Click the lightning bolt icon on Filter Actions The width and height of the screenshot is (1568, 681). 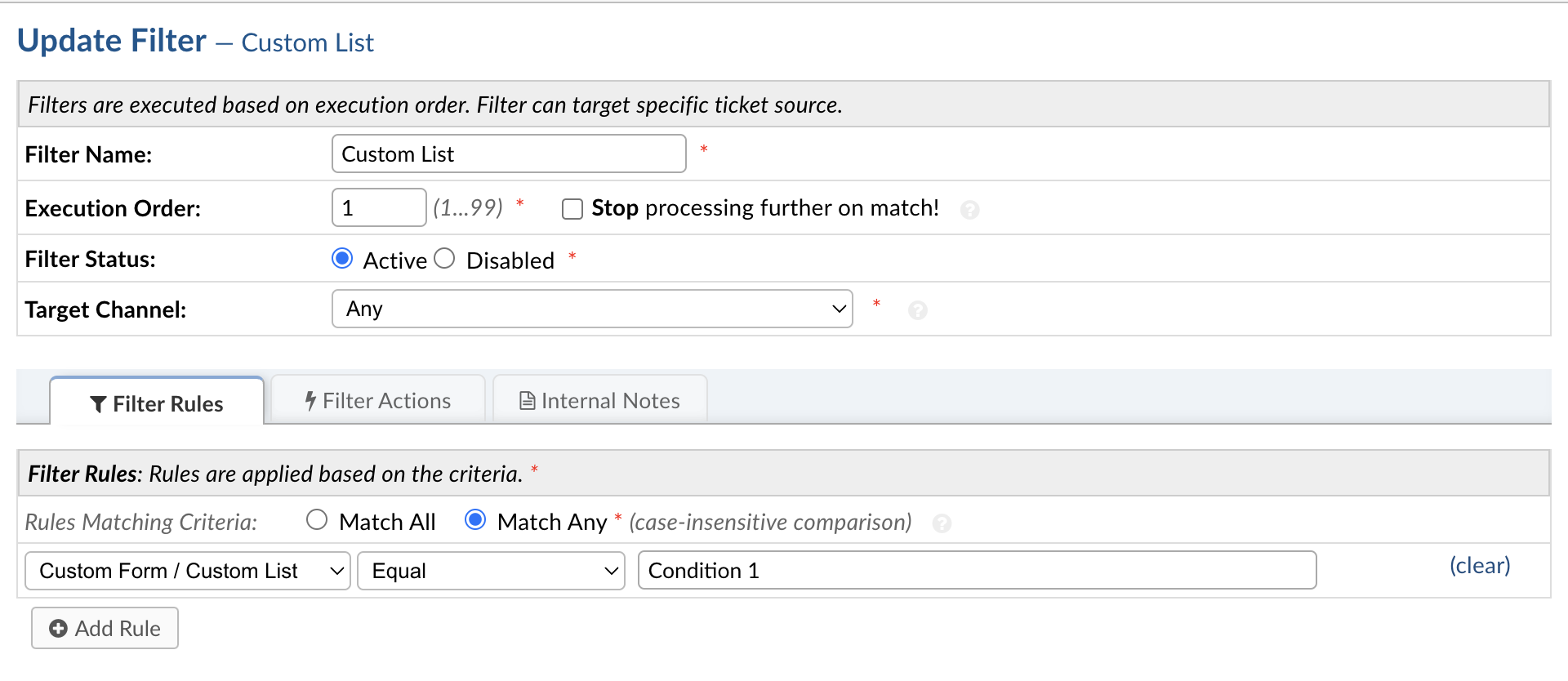coord(310,401)
